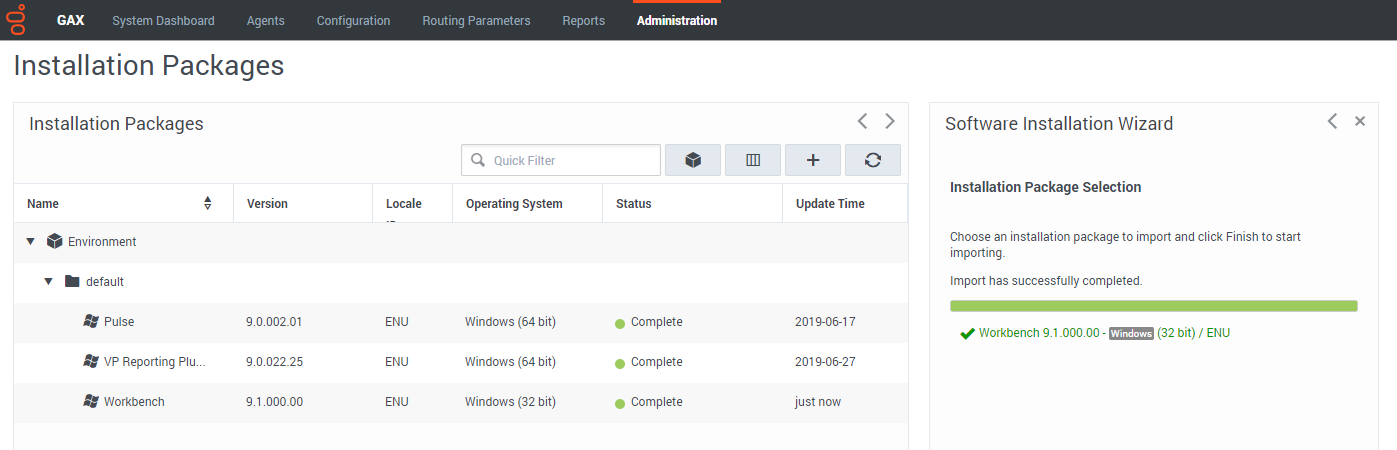Click 'Import has successfully completed.' message
The width and height of the screenshot is (1397, 450).
coord(1046,281)
